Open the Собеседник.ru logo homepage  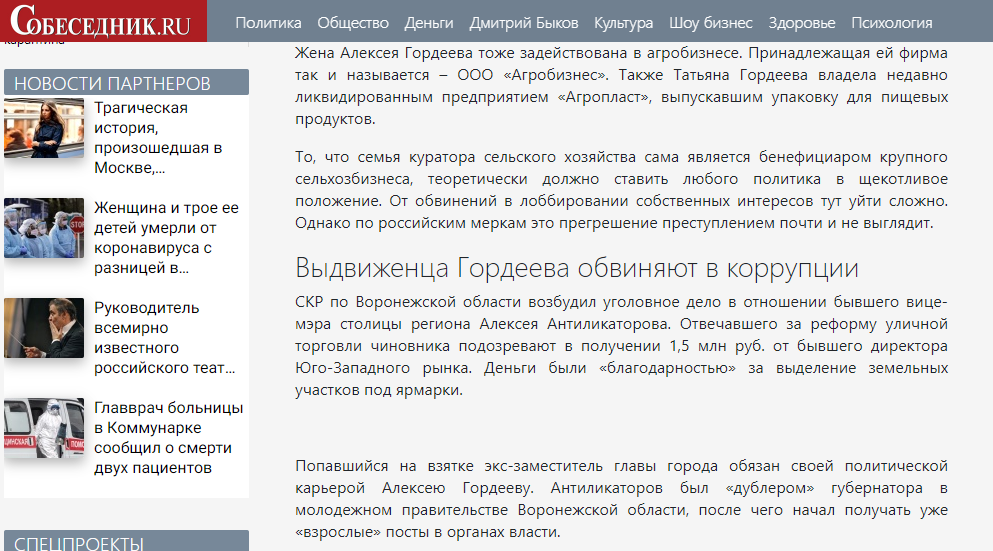[x=103, y=21]
